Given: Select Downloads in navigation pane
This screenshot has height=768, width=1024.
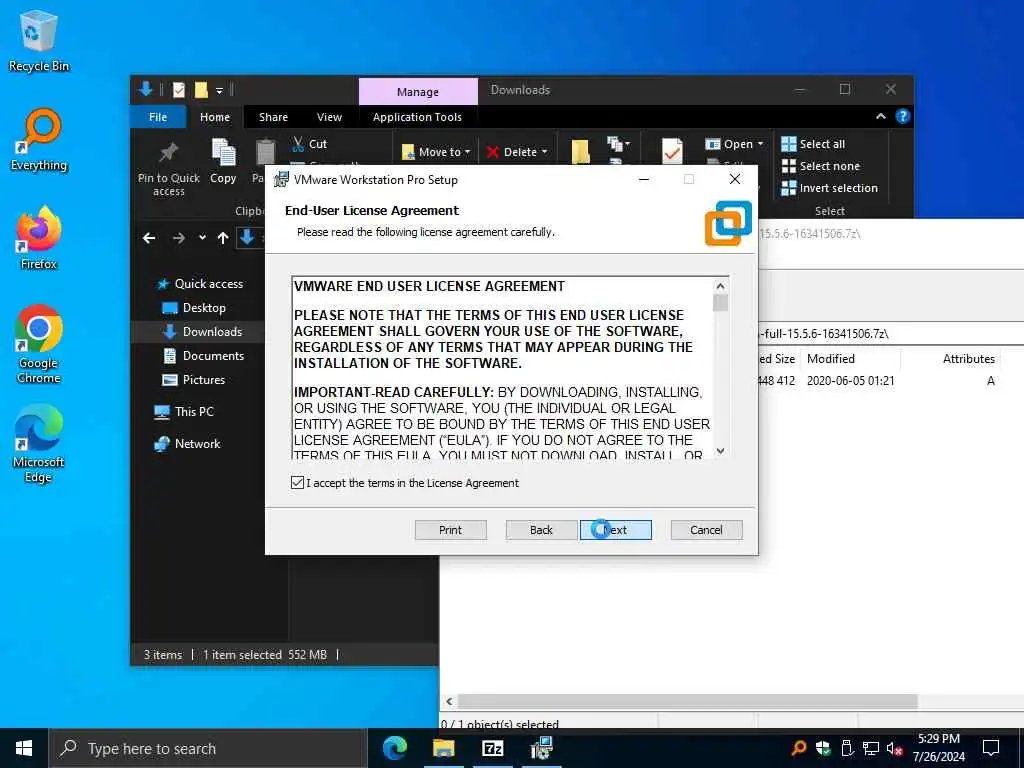Looking at the screenshot, I should click(x=202, y=332).
